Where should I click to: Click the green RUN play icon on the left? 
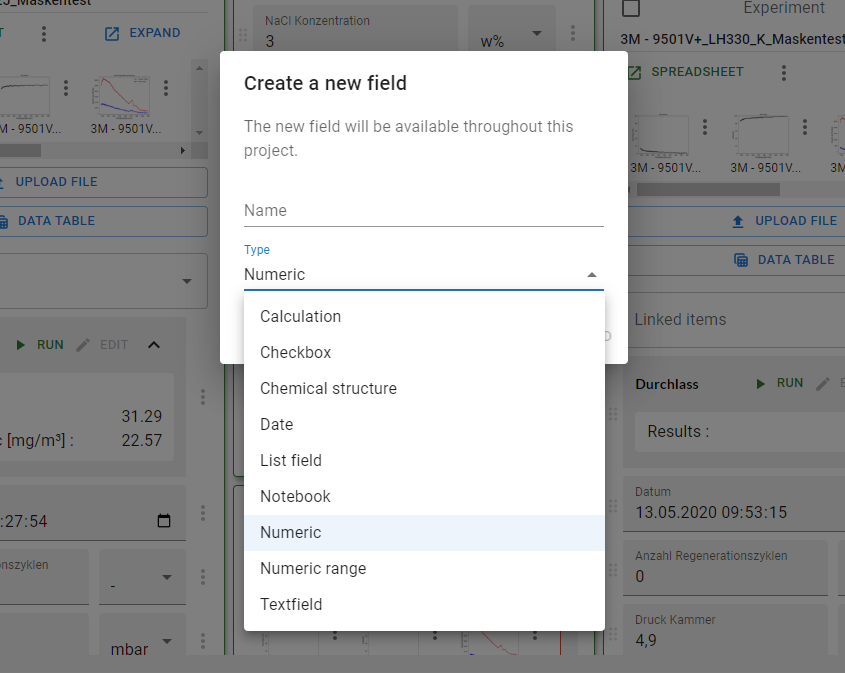click(21, 345)
